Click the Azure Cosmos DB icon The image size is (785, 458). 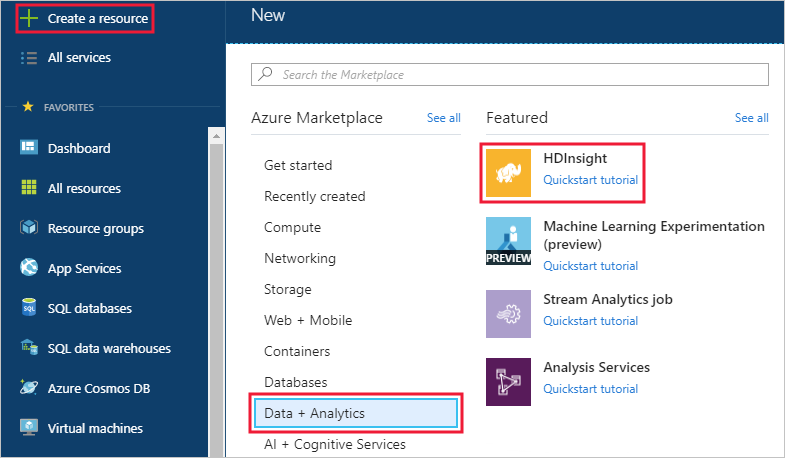coord(29,388)
